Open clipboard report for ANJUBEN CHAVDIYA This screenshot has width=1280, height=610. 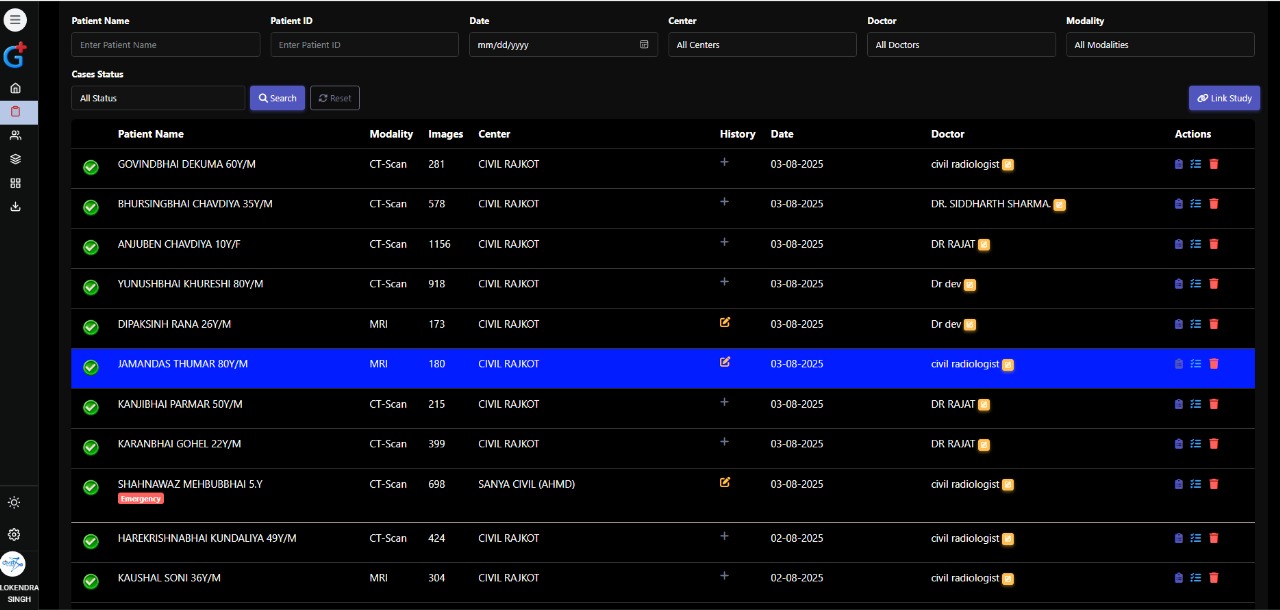coord(1178,244)
